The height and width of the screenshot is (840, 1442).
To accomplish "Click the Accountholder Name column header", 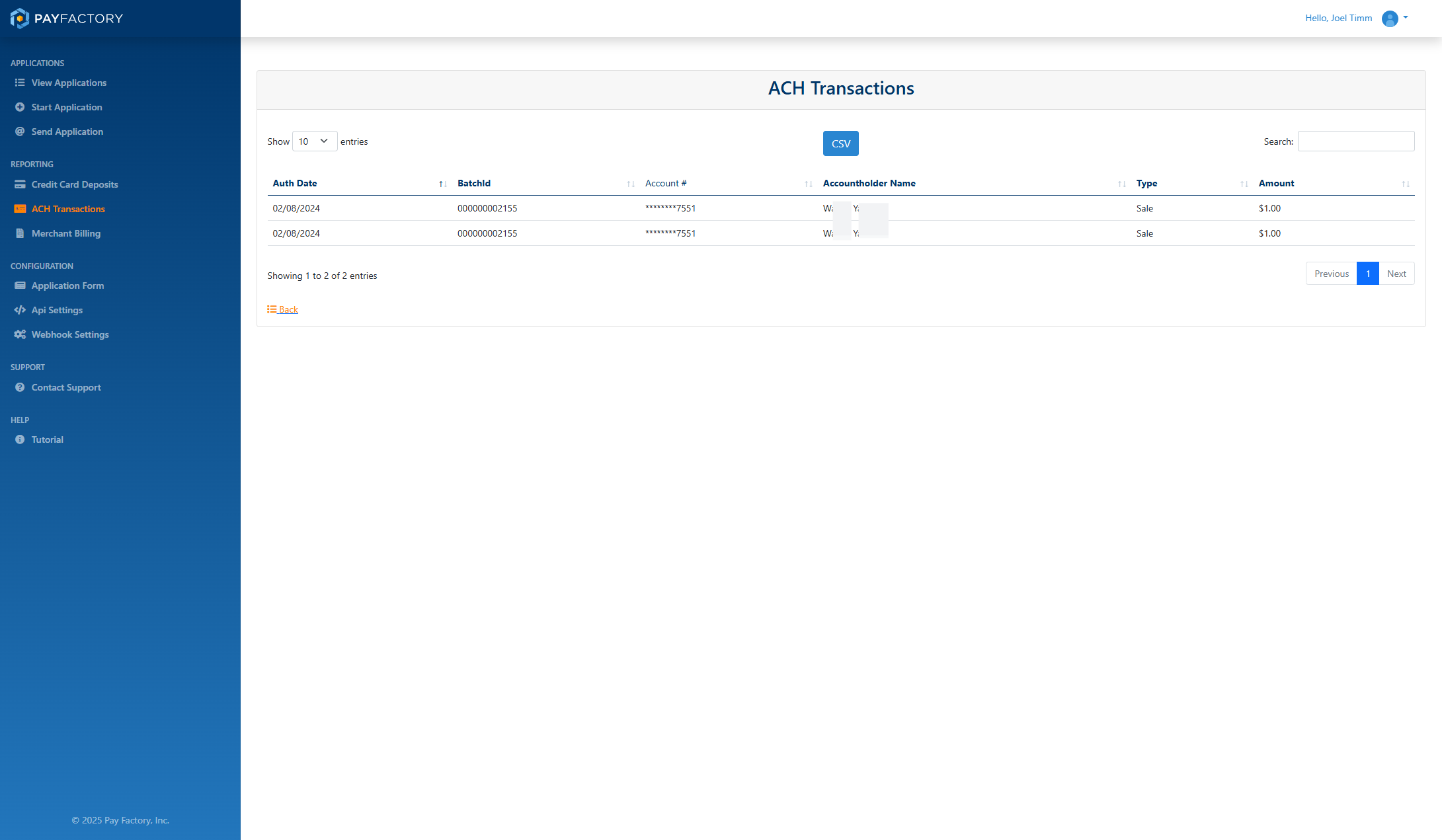I will (x=869, y=184).
